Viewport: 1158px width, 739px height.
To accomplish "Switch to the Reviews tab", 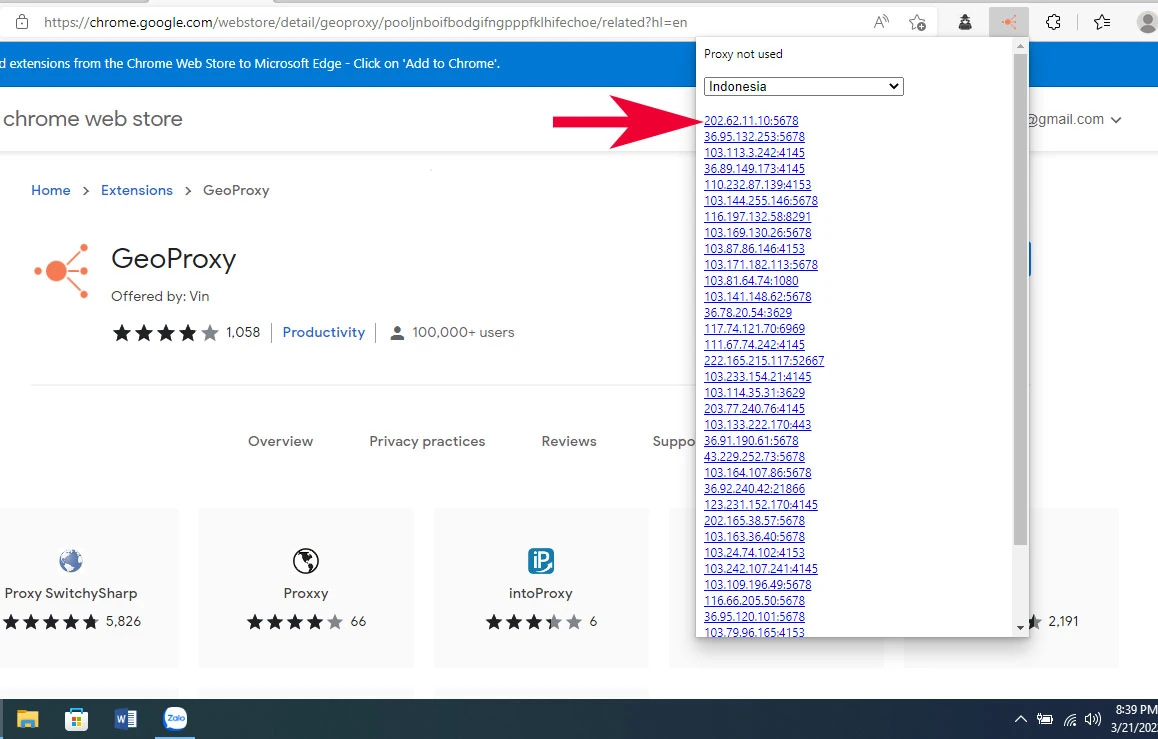I will 568,441.
